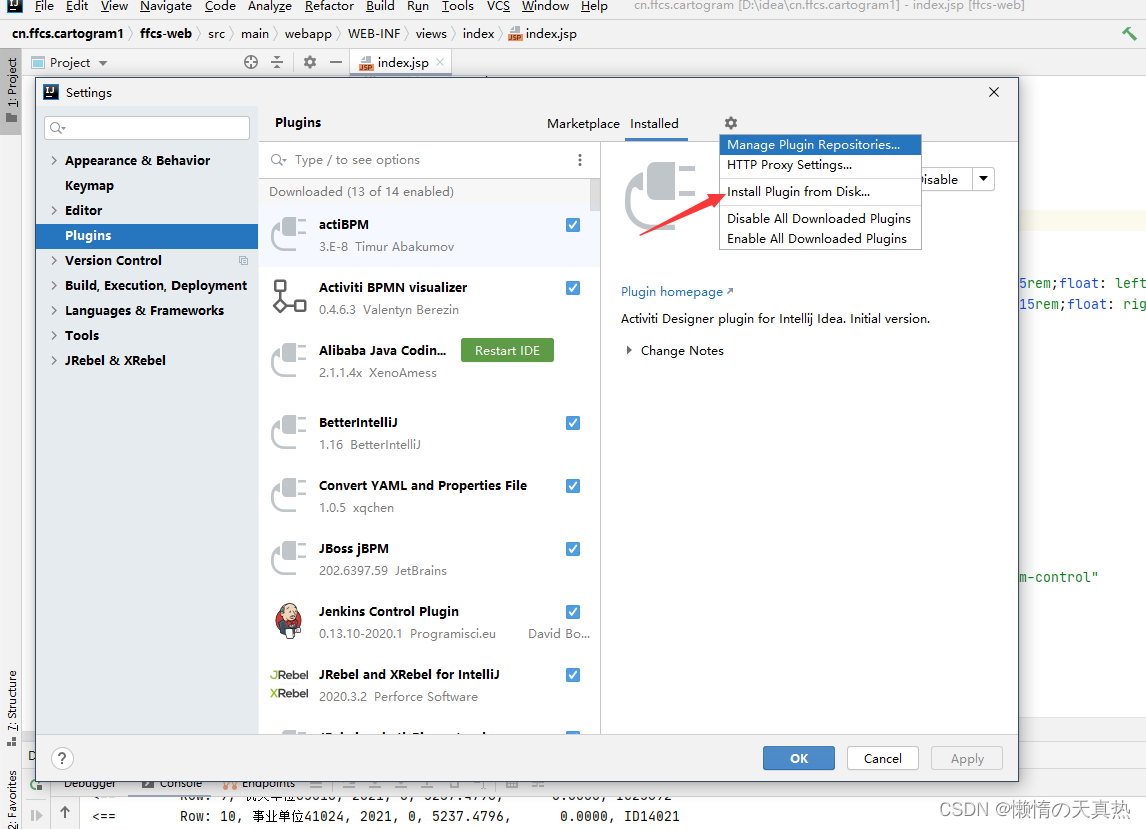The image size is (1146, 829).
Task: Open the Project tool window sidebar button
Action: (12, 91)
